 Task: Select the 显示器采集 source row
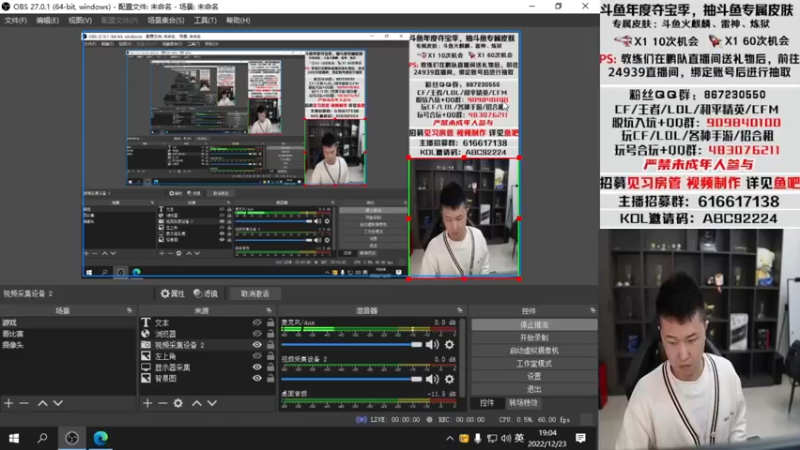point(208,367)
